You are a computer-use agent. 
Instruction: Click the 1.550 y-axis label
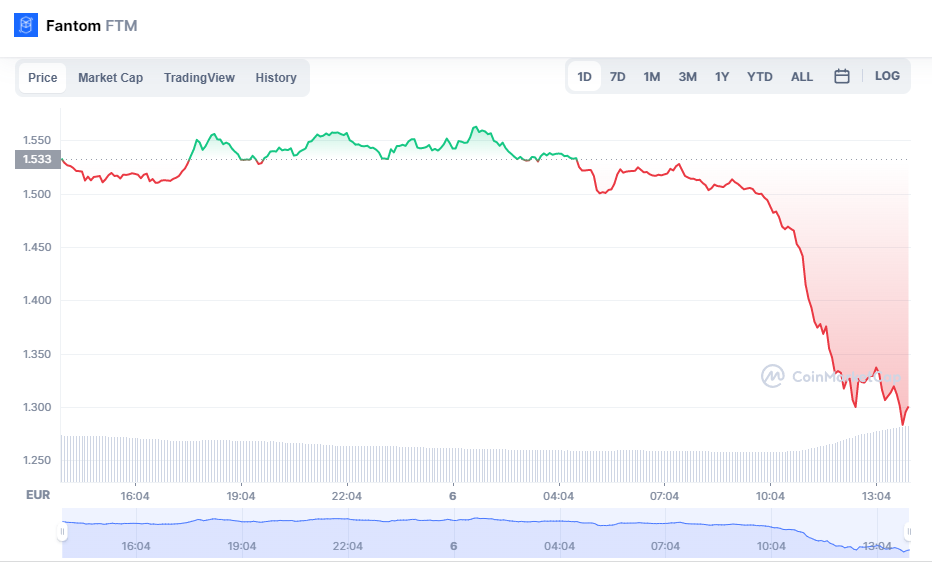point(37,140)
